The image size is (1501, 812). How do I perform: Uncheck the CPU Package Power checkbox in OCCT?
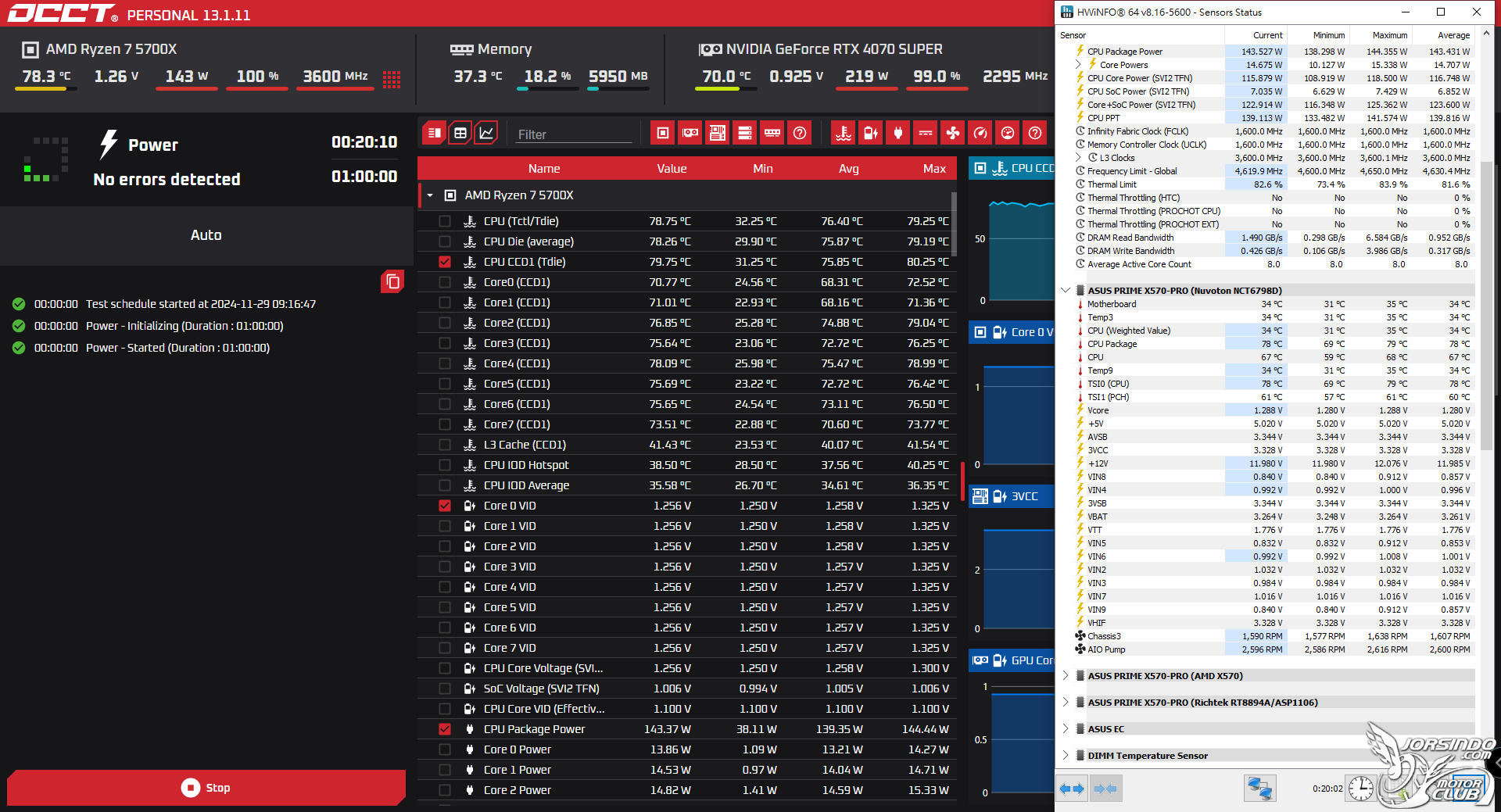click(x=445, y=729)
